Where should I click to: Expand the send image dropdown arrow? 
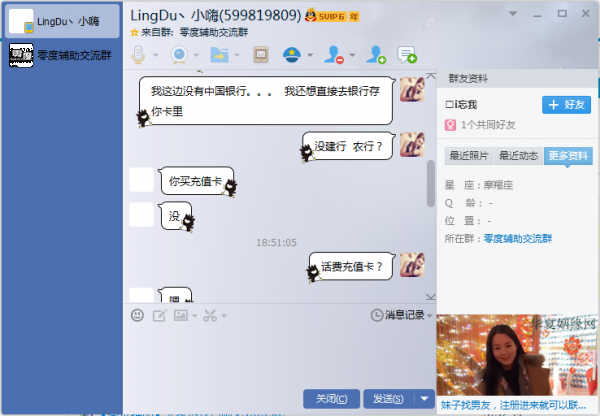click(195, 316)
